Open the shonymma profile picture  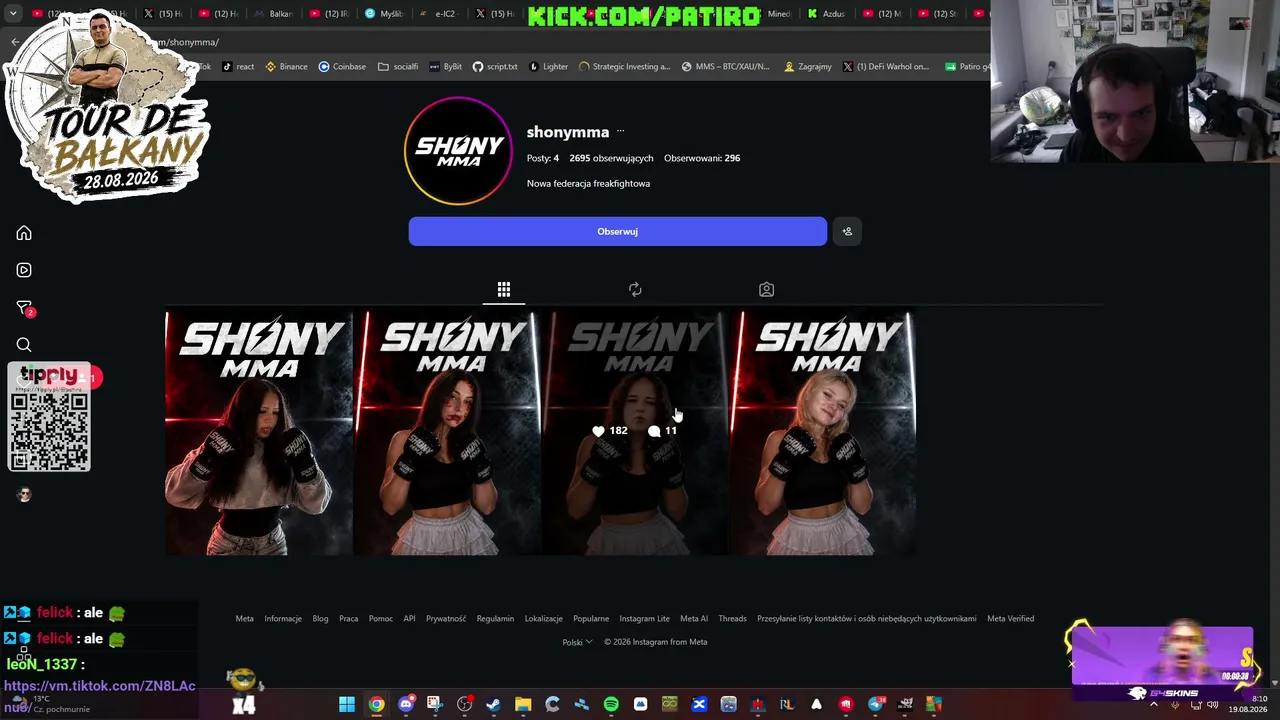click(x=458, y=151)
